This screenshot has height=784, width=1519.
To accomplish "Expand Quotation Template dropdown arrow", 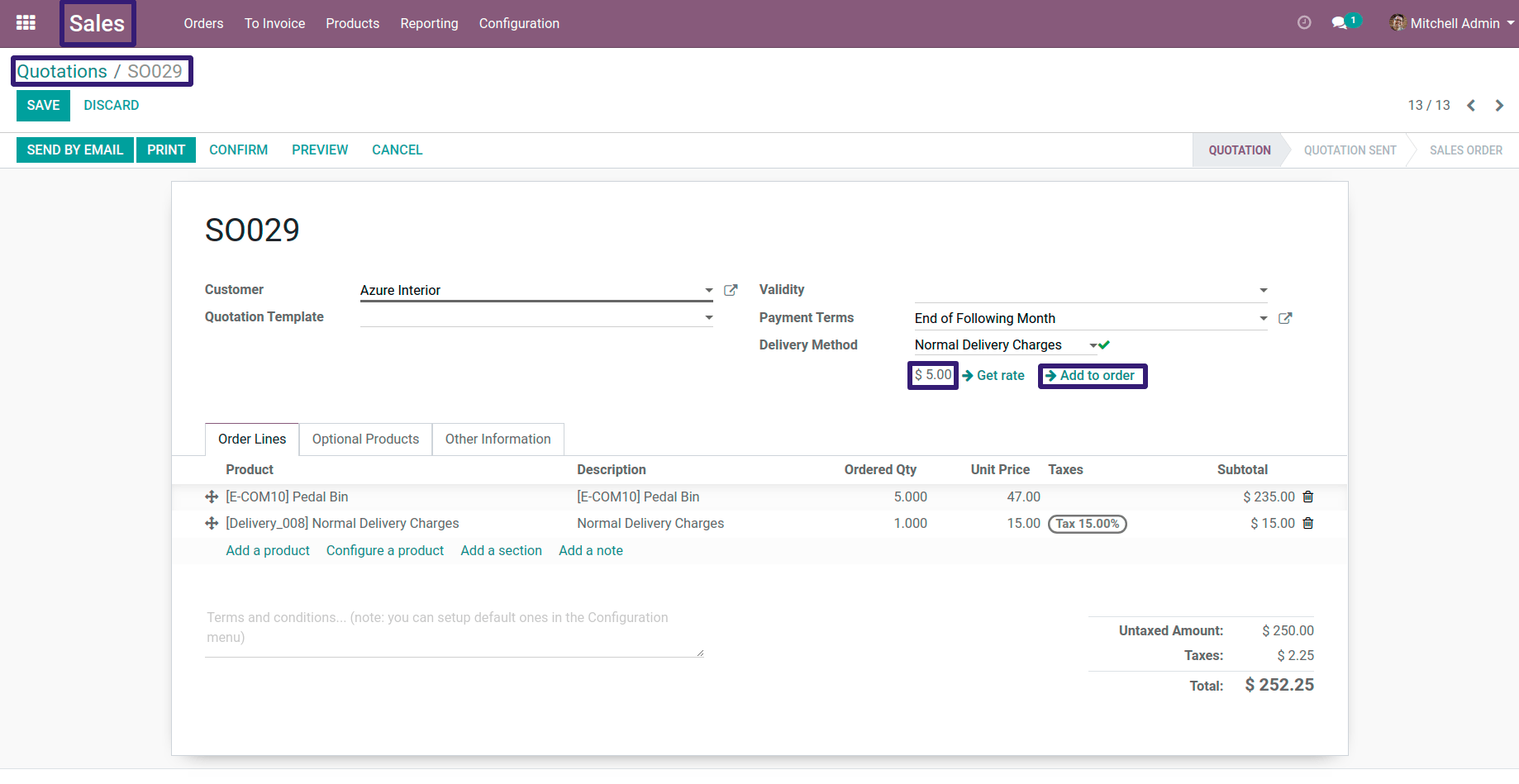I will pos(709,317).
